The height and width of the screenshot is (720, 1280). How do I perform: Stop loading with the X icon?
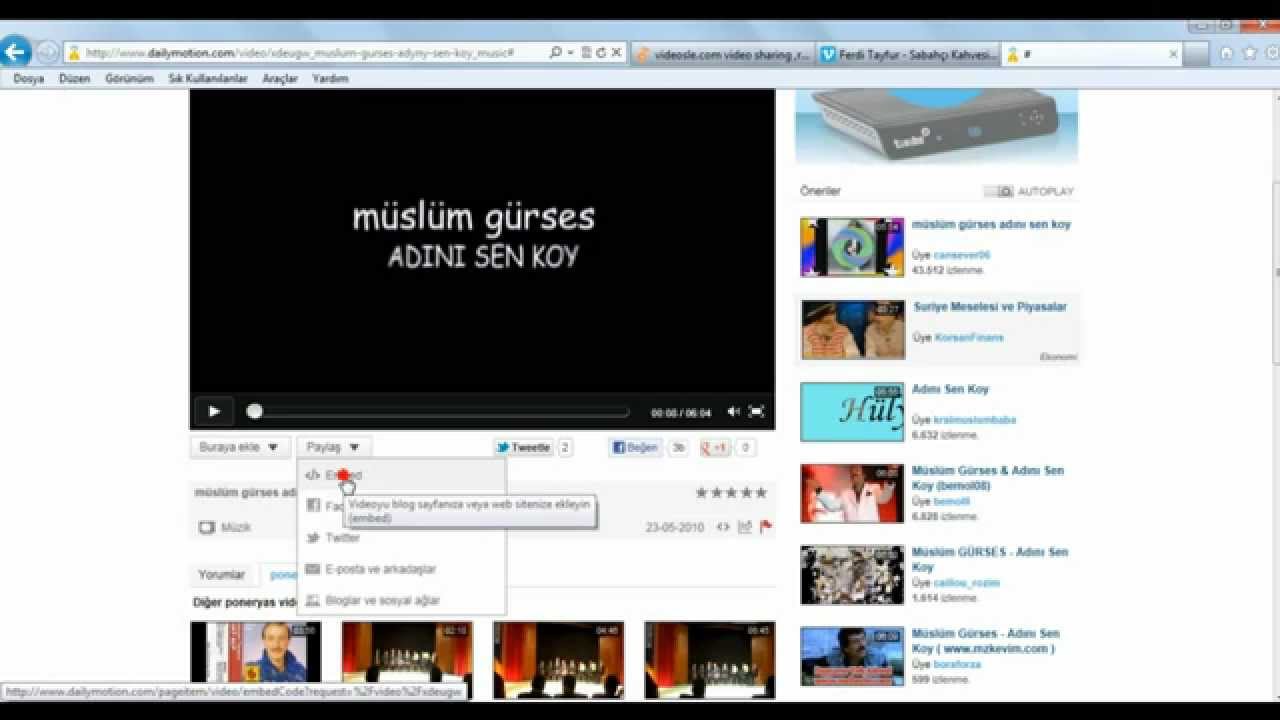click(x=616, y=53)
